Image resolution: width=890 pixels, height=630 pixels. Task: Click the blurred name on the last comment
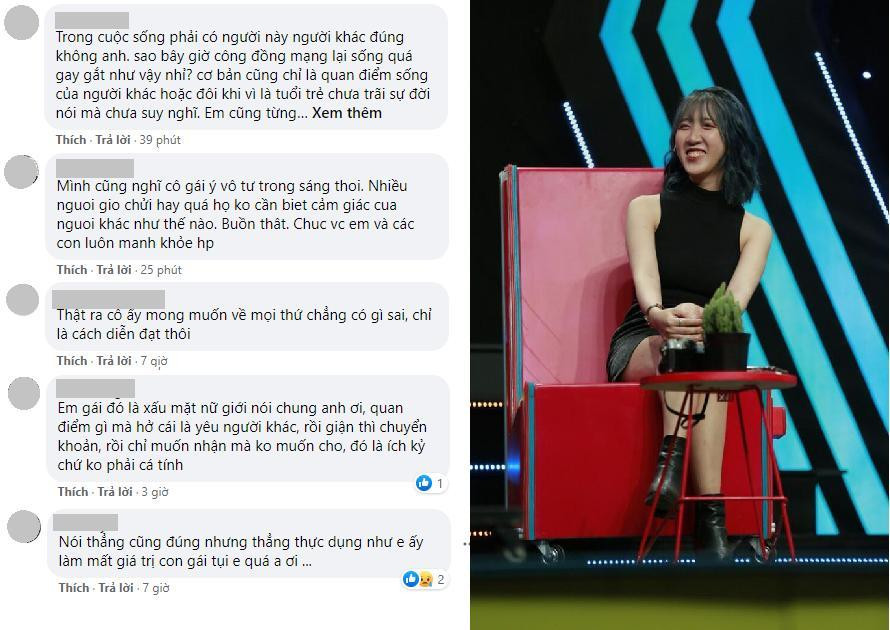(x=85, y=522)
